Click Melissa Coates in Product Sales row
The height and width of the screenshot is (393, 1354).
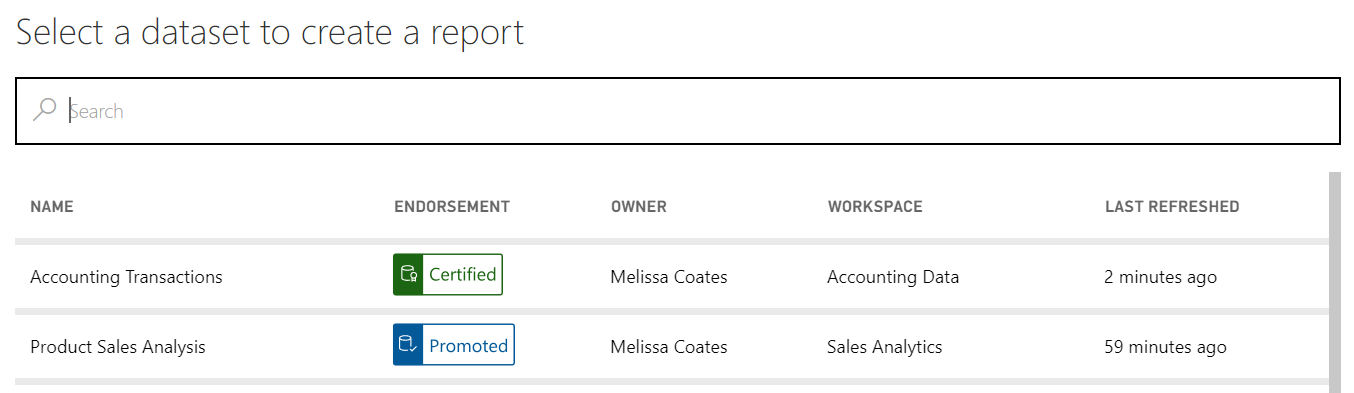point(669,347)
